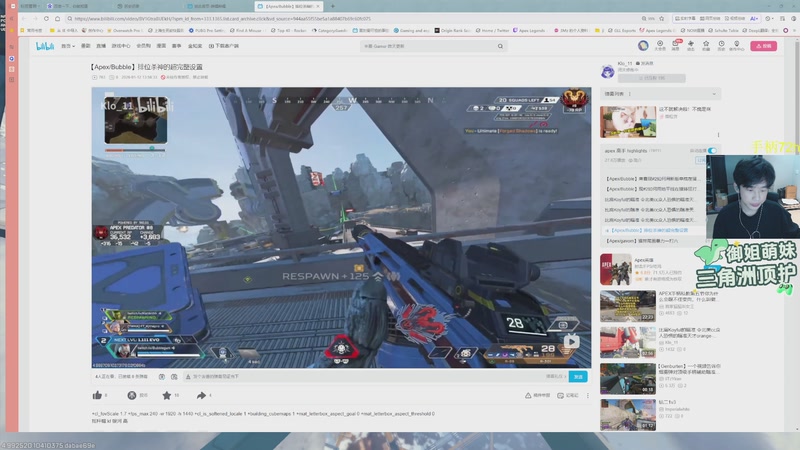800x450 pixels.
Task: Click the uploader name Klo_11
Action: (x=625, y=63)
